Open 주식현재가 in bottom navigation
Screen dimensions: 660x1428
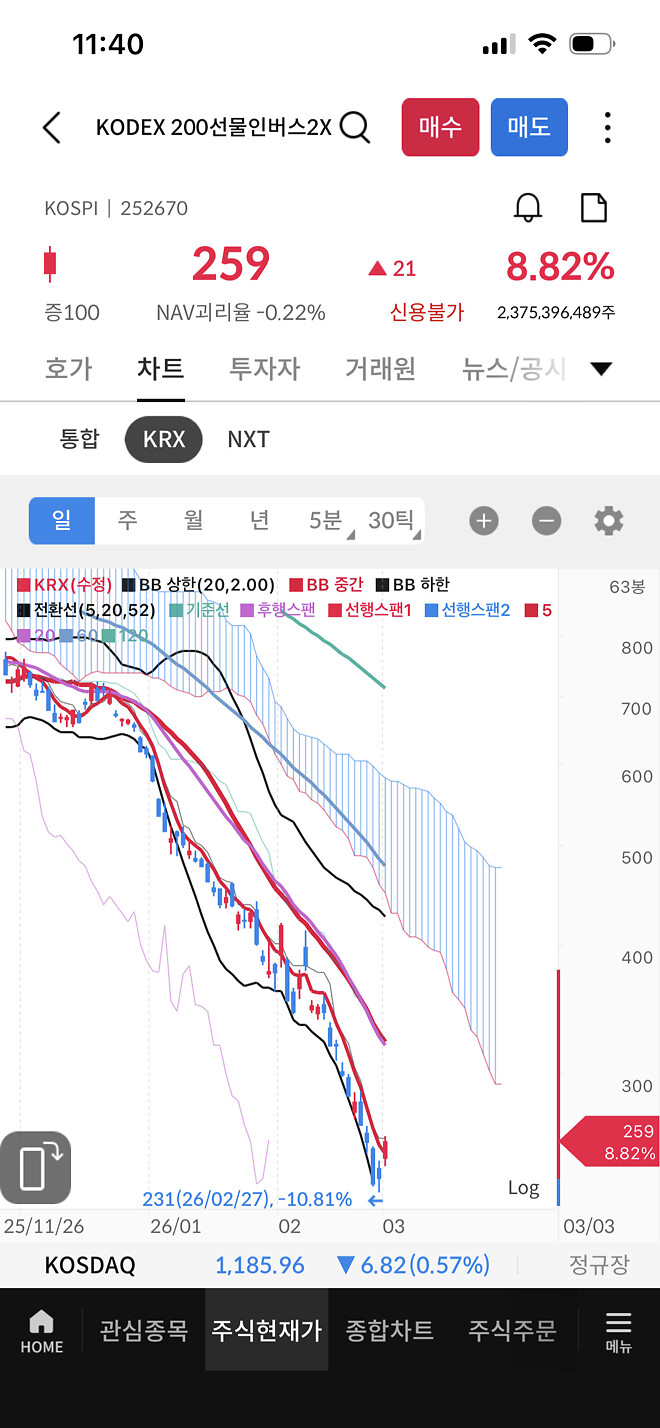(266, 1330)
